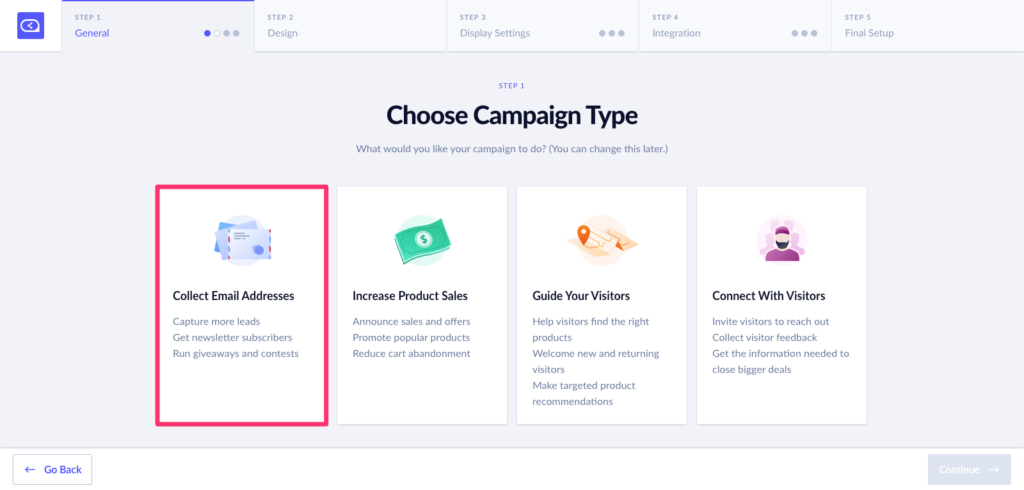Click the right arrow on Continue button
The width and height of the screenshot is (1024, 490).
994,470
